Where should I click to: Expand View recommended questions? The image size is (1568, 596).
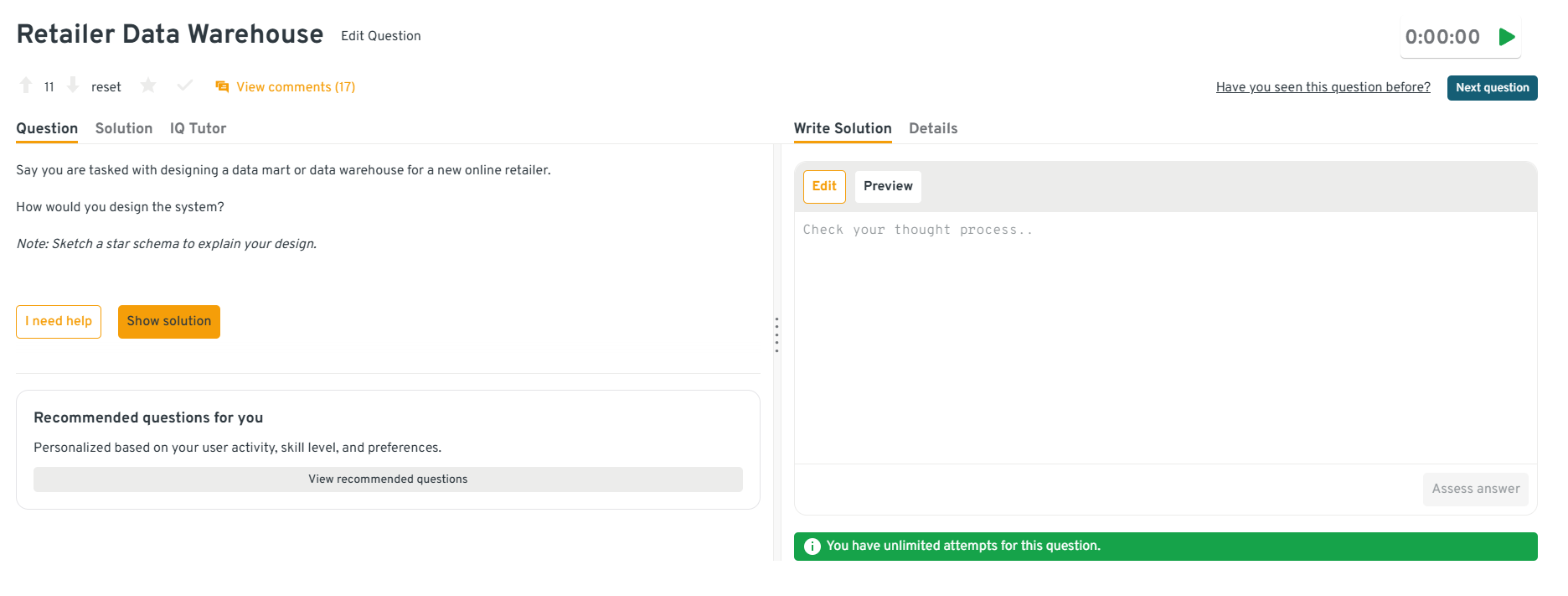tap(388, 479)
